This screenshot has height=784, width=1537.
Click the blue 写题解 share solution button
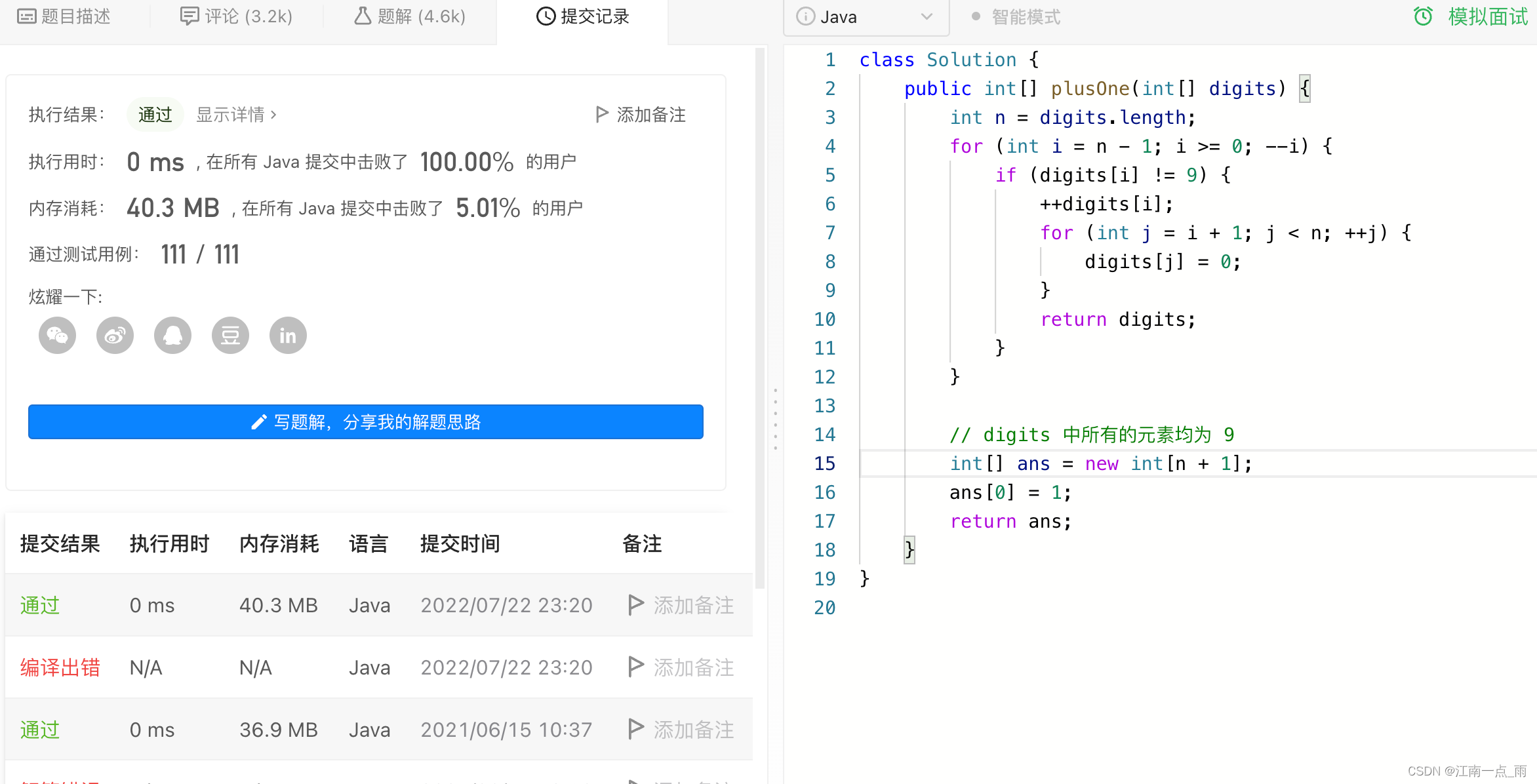pyautogui.click(x=366, y=421)
